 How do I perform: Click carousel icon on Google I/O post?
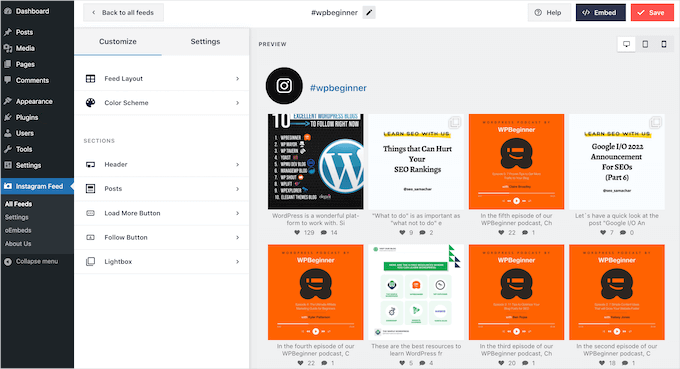coord(655,123)
